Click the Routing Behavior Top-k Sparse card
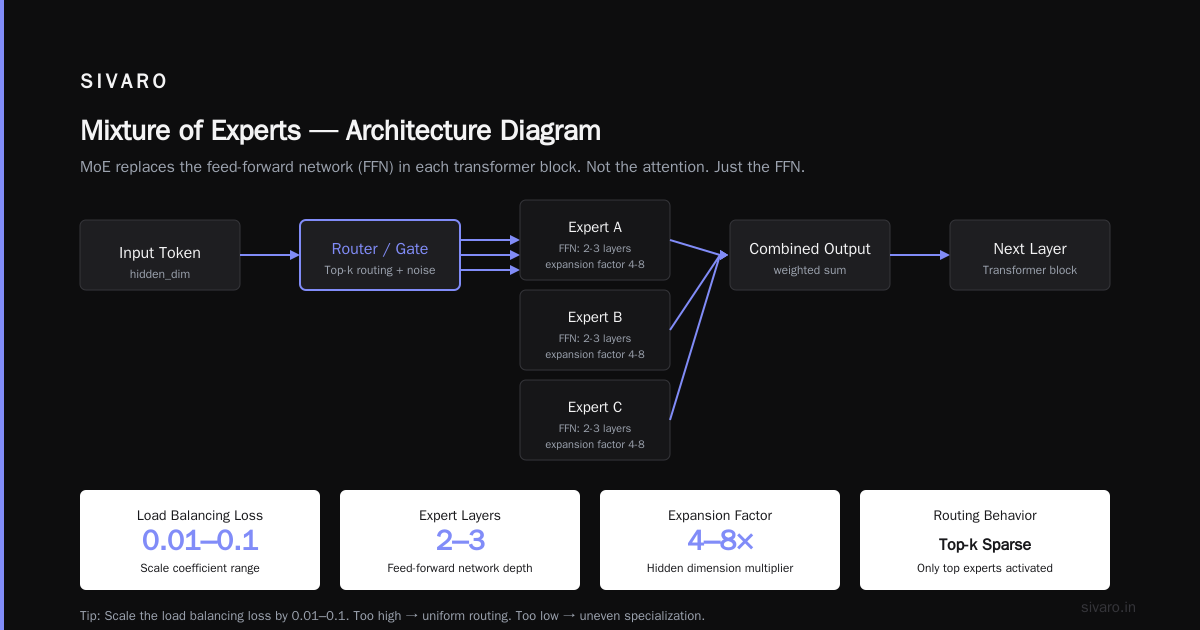 click(x=985, y=540)
